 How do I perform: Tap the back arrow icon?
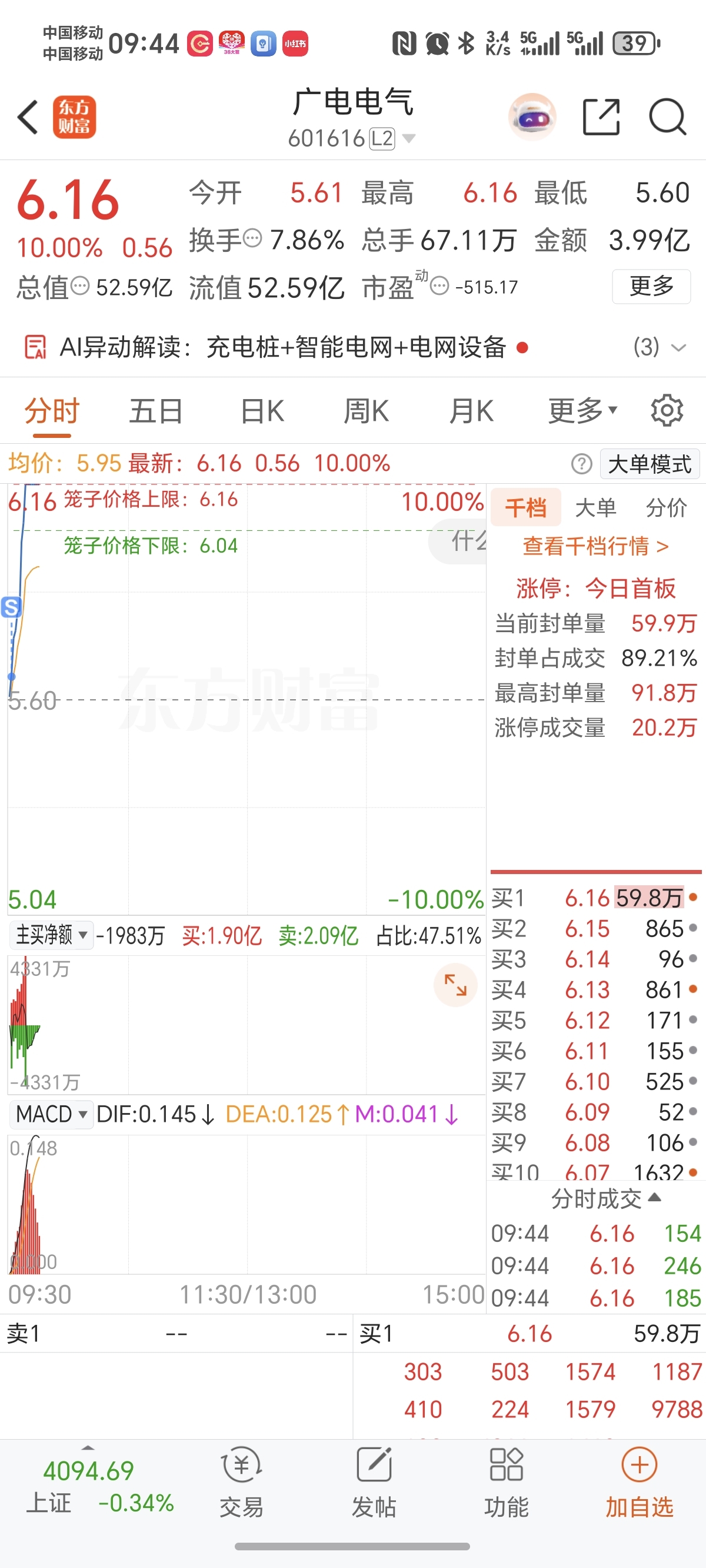tap(28, 117)
